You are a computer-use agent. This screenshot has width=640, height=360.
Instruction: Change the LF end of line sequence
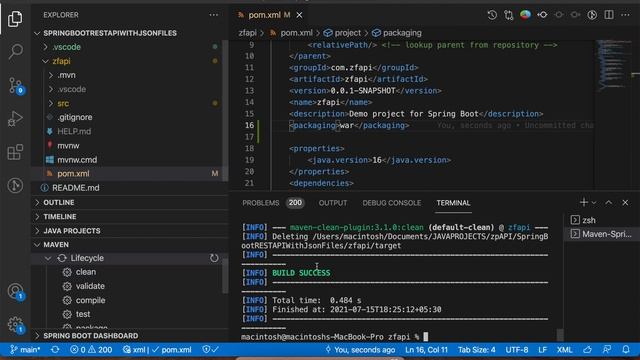click(x=542, y=350)
